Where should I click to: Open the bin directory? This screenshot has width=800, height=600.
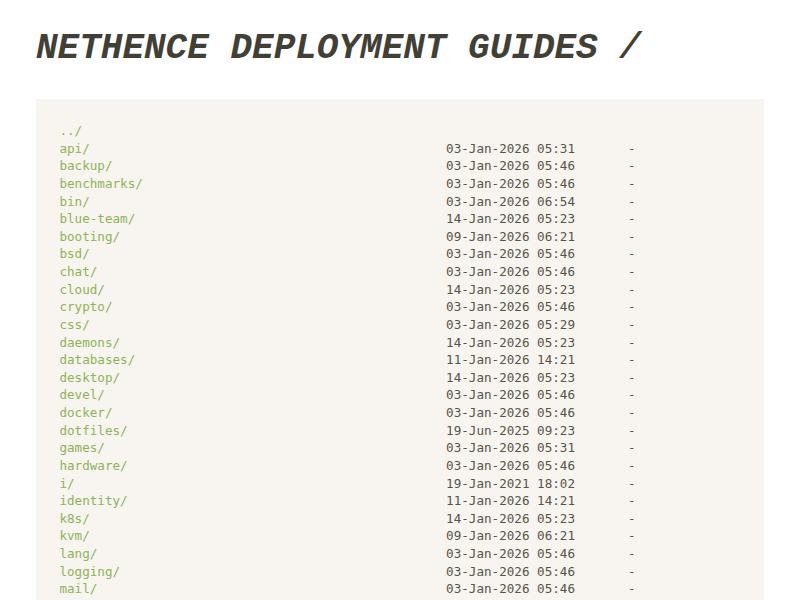pos(71,200)
